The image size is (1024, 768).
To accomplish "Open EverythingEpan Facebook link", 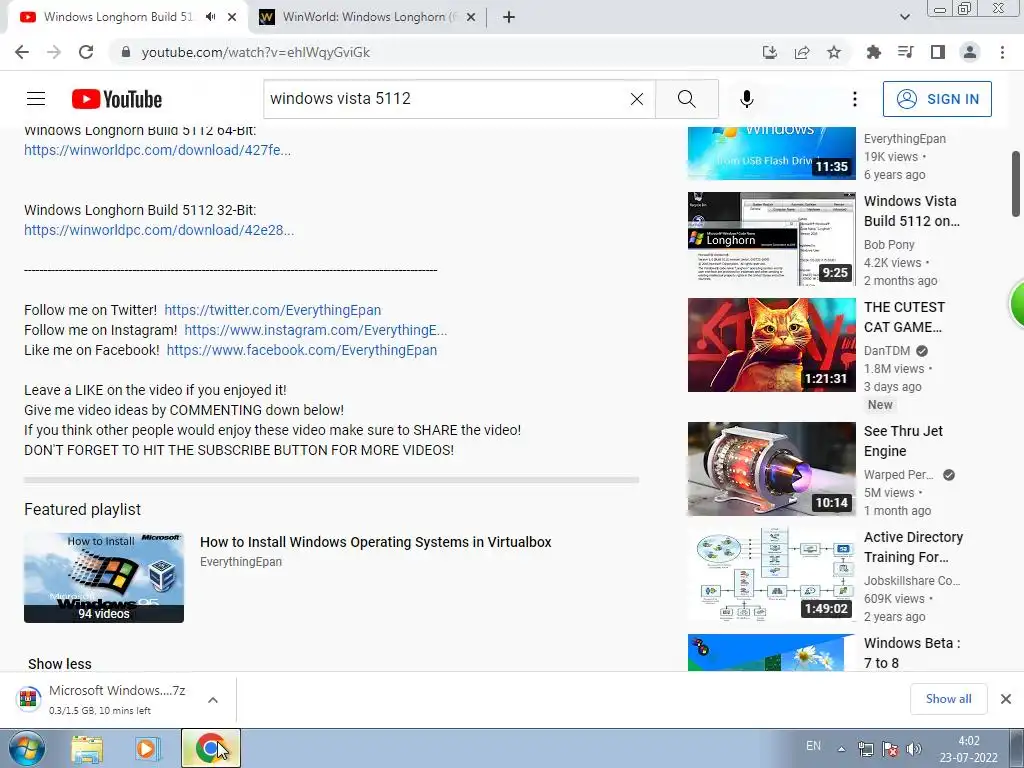I will [x=302, y=350].
